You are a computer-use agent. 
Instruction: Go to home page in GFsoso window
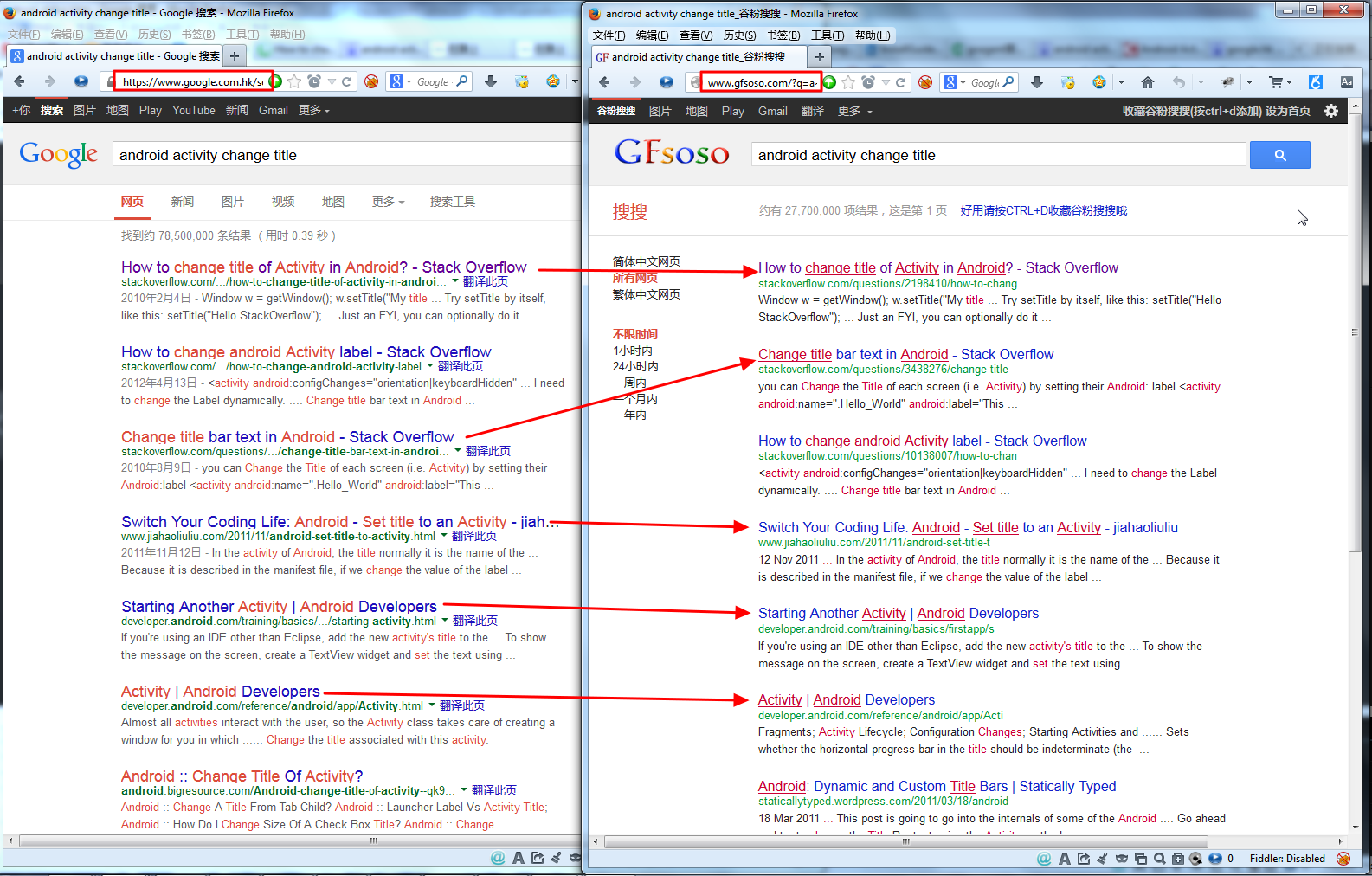click(1148, 82)
